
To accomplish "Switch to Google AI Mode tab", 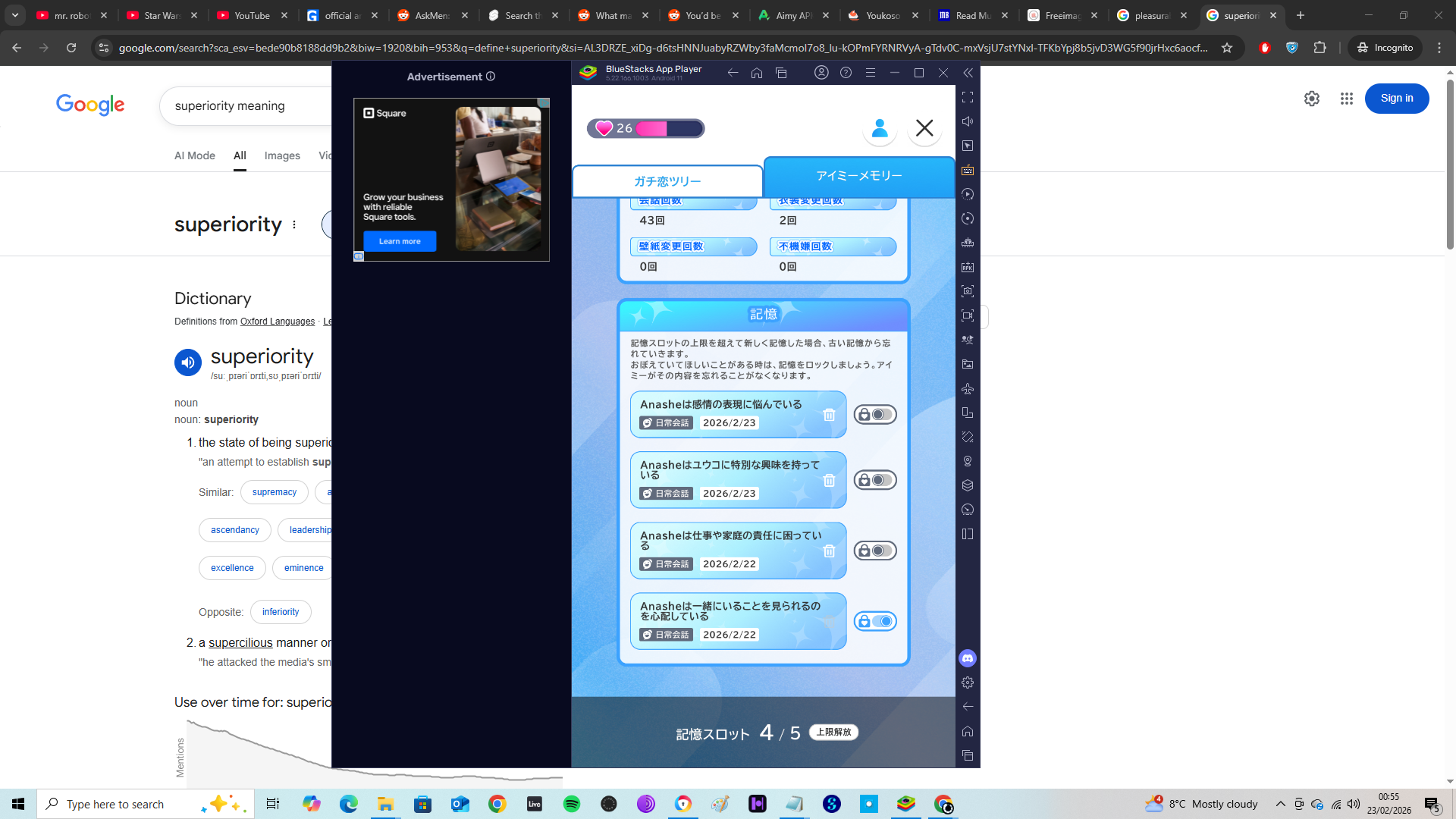I will pyautogui.click(x=195, y=155).
